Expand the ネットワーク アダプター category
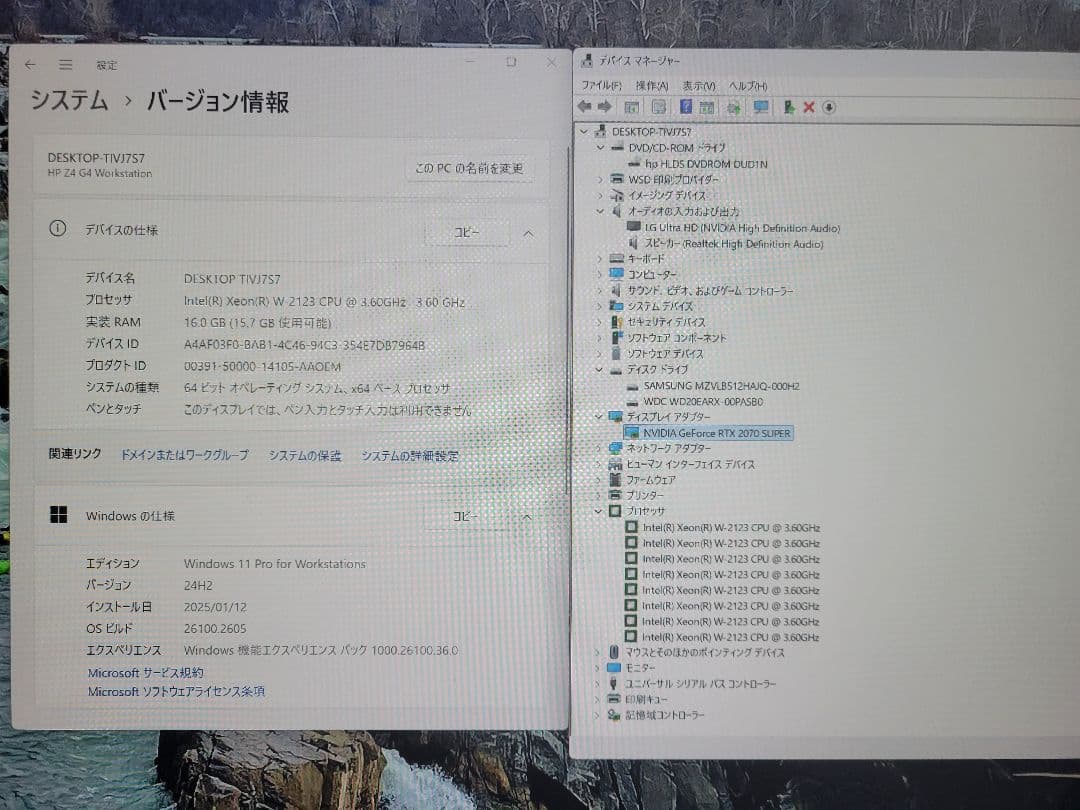The height and width of the screenshot is (810, 1080). [599, 449]
